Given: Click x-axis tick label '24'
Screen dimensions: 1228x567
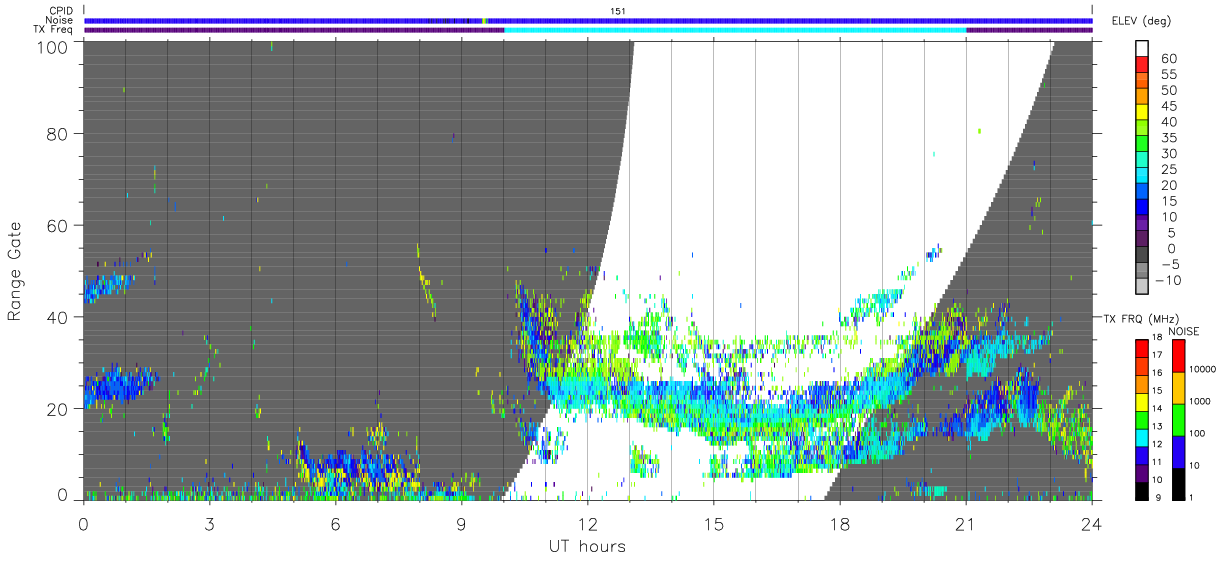Looking at the screenshot, I should point(1091,524).
